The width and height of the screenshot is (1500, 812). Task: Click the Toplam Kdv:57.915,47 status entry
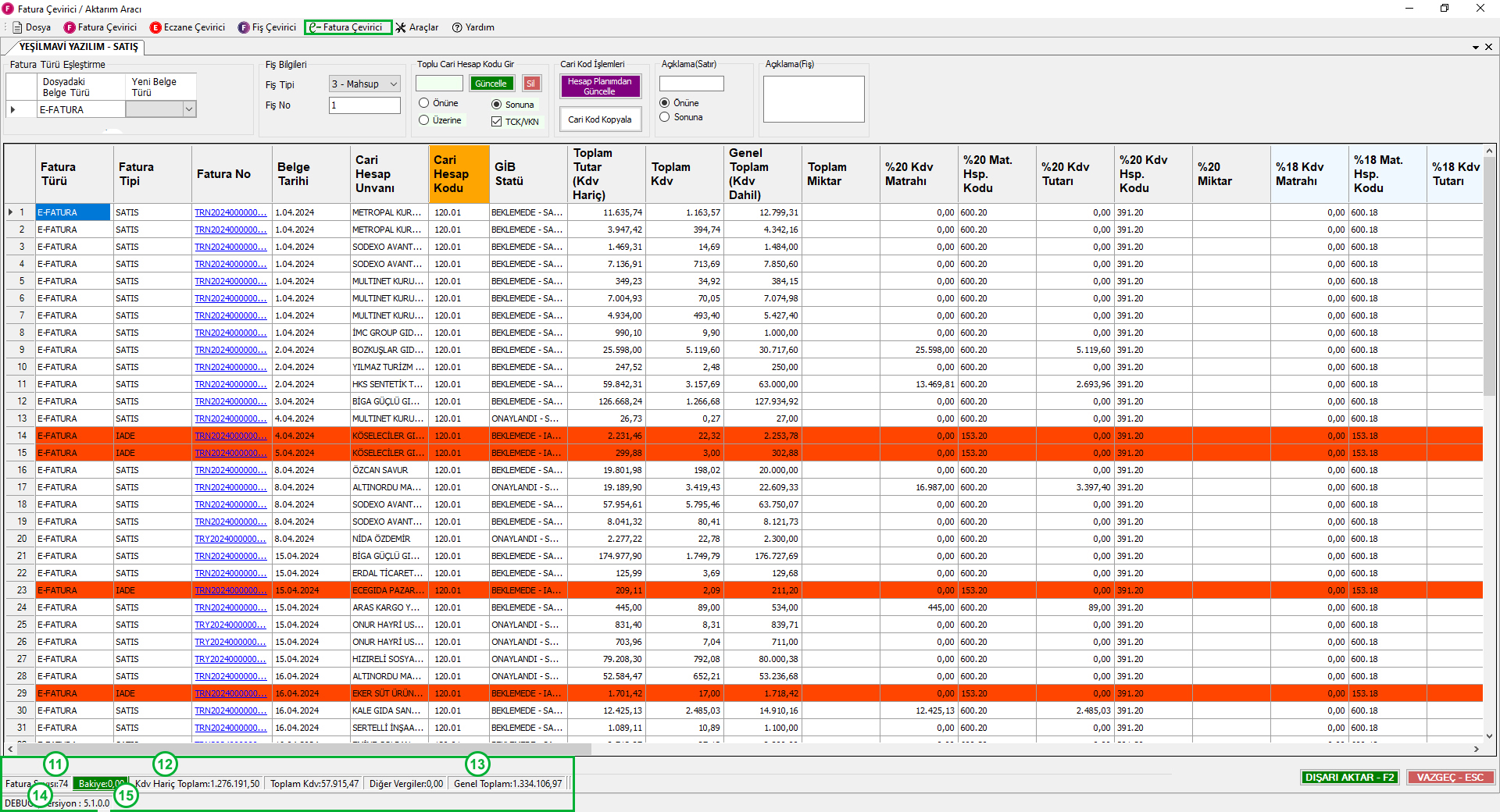[x=315, y=784]
